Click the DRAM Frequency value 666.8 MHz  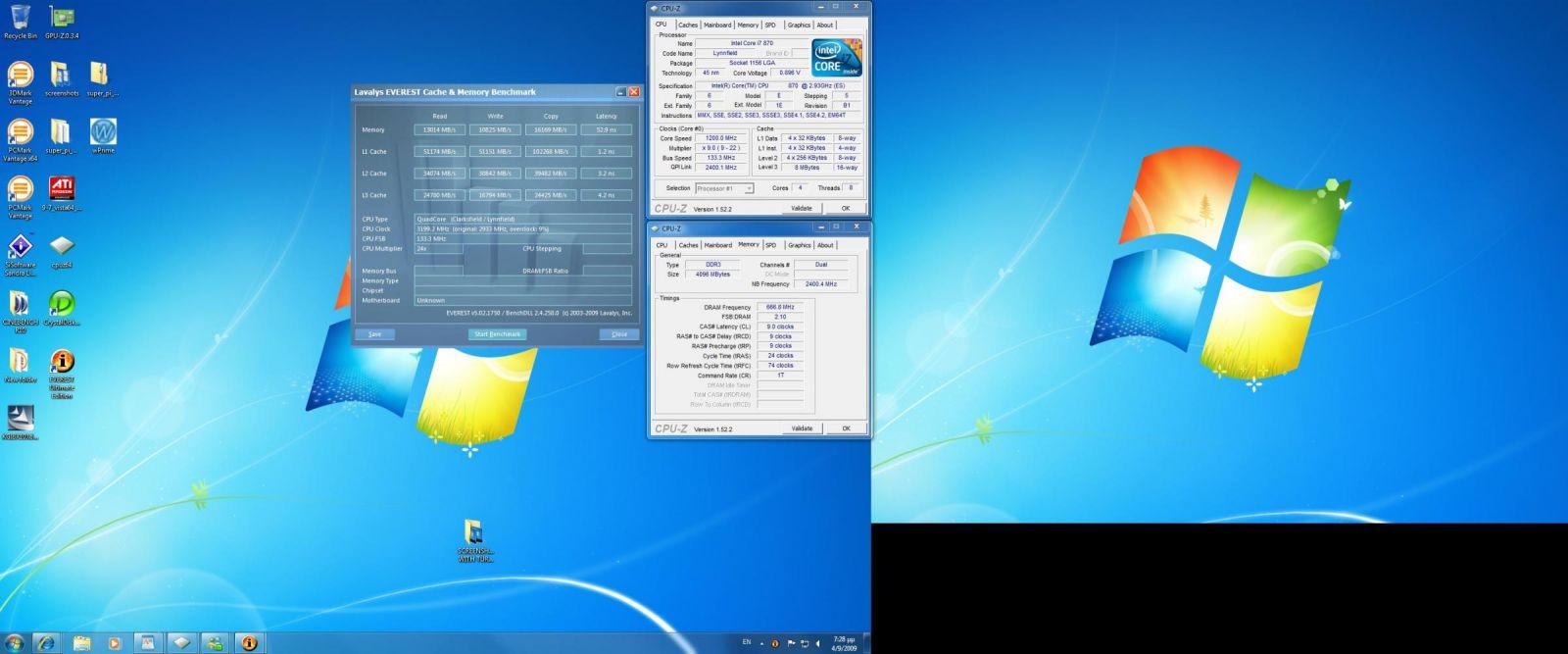[x=781, y=307]
